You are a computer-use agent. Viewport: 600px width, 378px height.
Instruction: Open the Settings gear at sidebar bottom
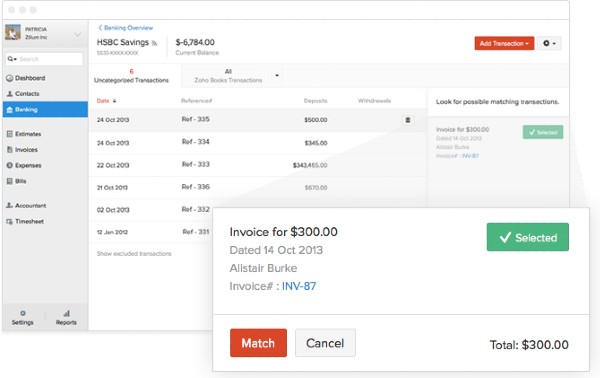23,313
